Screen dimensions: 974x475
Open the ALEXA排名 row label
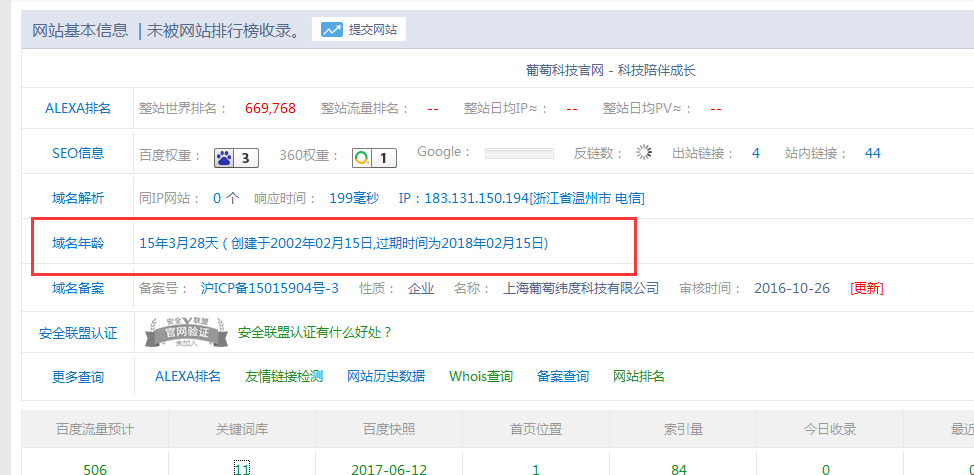78,108
